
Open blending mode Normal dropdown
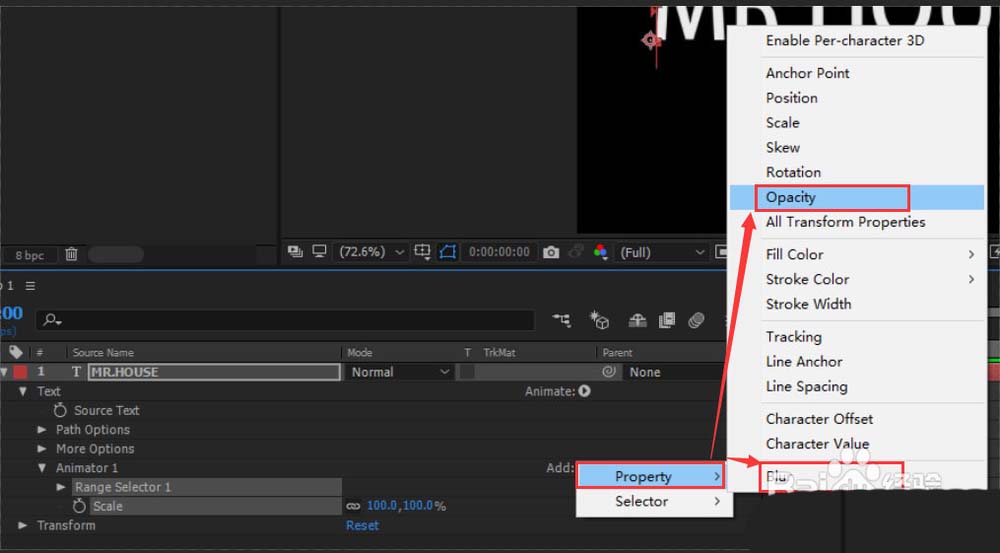[x=400, y=372]
